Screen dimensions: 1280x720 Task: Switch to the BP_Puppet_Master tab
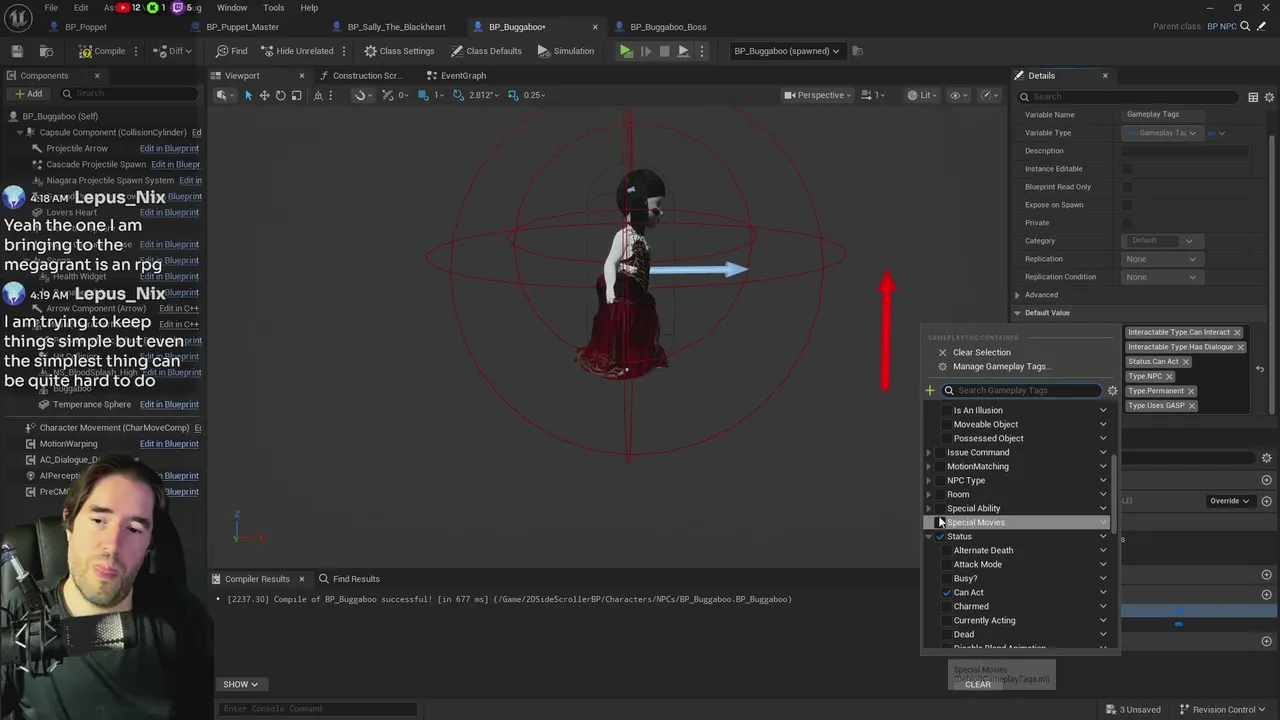(243, 27)
